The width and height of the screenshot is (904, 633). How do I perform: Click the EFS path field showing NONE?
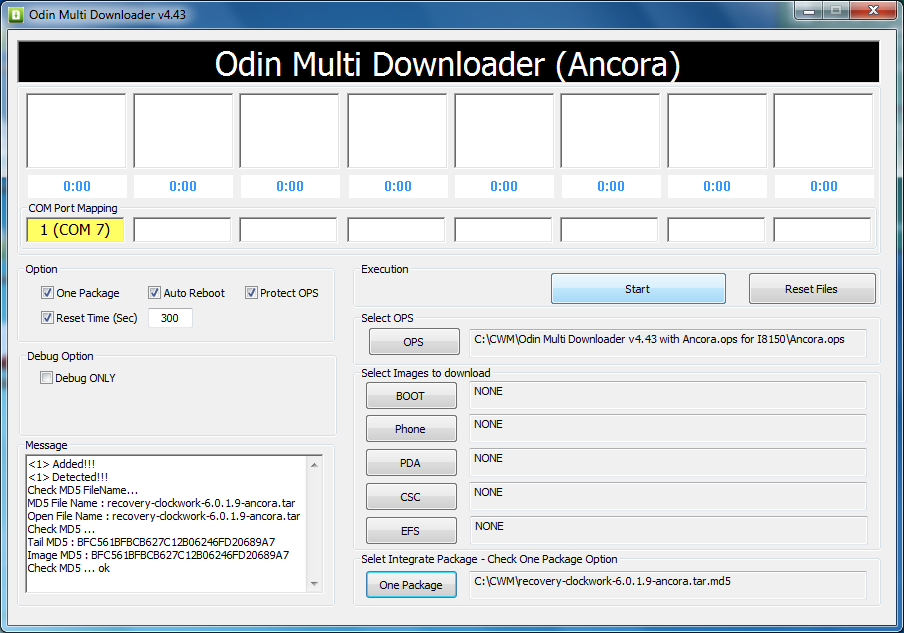tap(668, 530)
